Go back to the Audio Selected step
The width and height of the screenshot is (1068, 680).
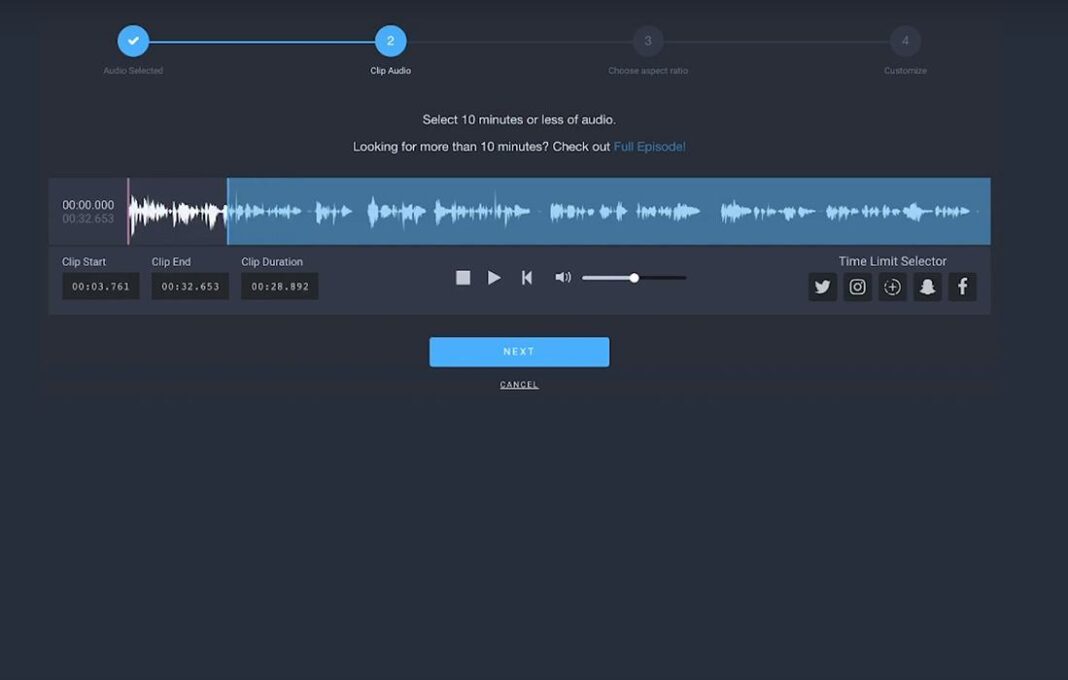click(133, 41)
